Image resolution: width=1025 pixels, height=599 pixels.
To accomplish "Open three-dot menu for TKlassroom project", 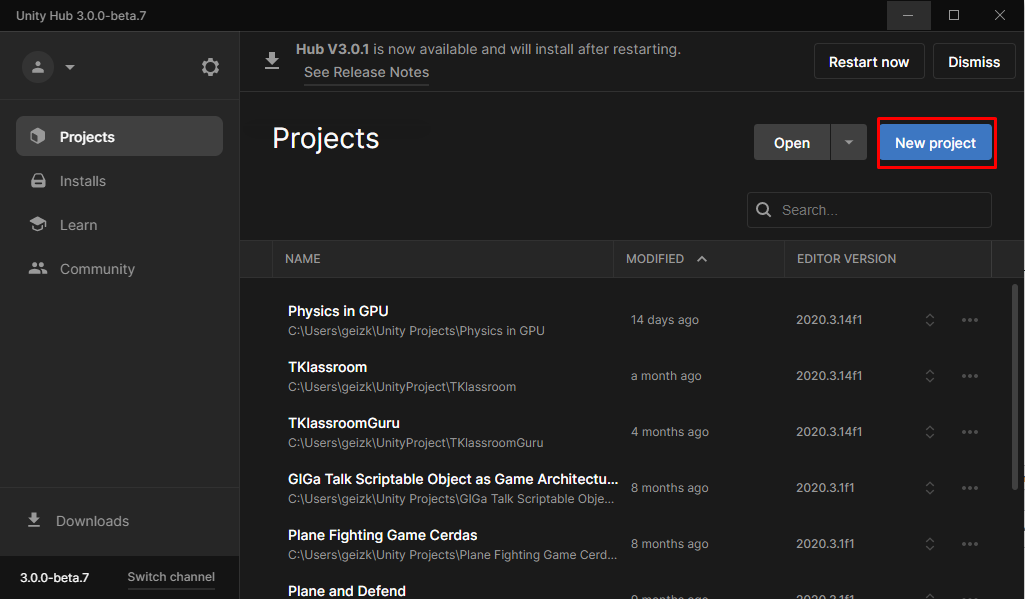I will click(969, 376).
